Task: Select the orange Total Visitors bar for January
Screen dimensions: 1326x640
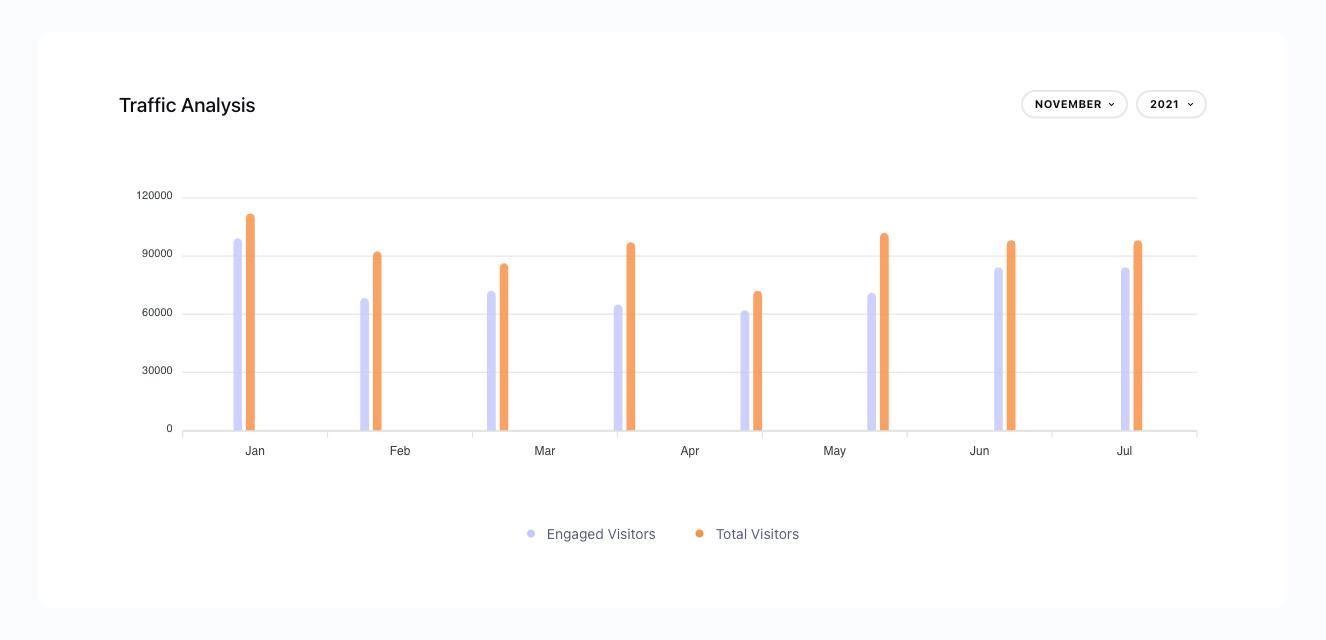Action: point(250,320)
